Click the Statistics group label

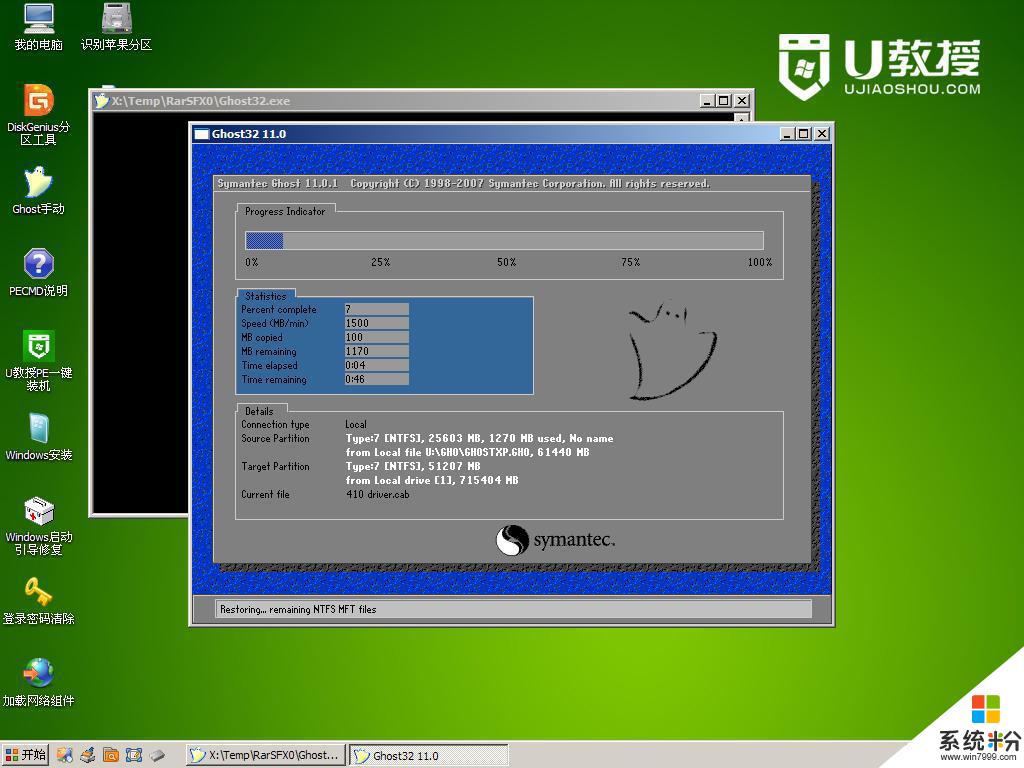point(266,296)
